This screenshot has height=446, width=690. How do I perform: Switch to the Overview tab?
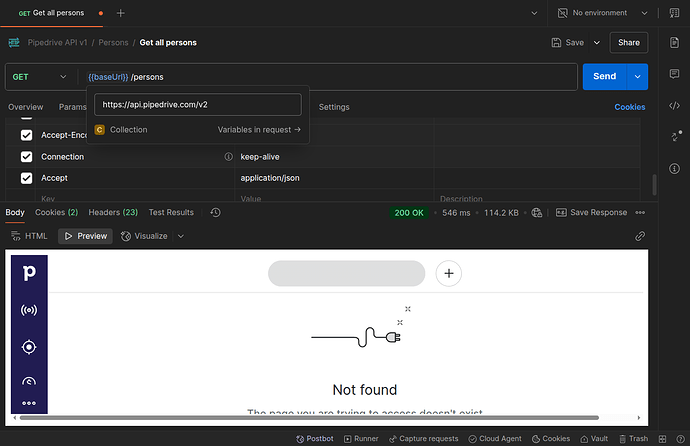(26, 107)
